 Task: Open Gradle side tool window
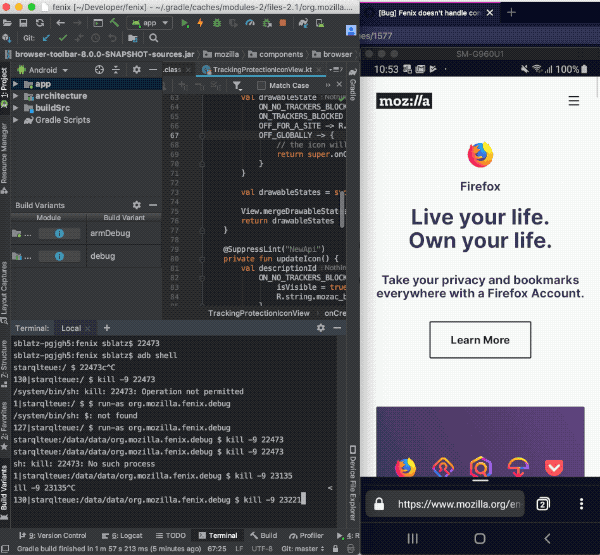point(353,85)
